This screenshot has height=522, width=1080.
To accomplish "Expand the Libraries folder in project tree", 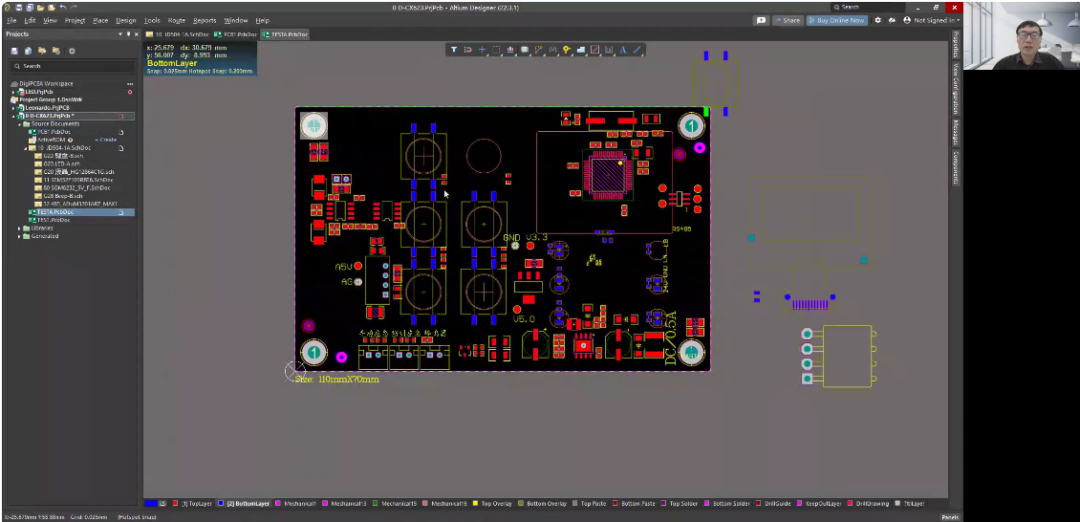I will (x=20, y=228).
